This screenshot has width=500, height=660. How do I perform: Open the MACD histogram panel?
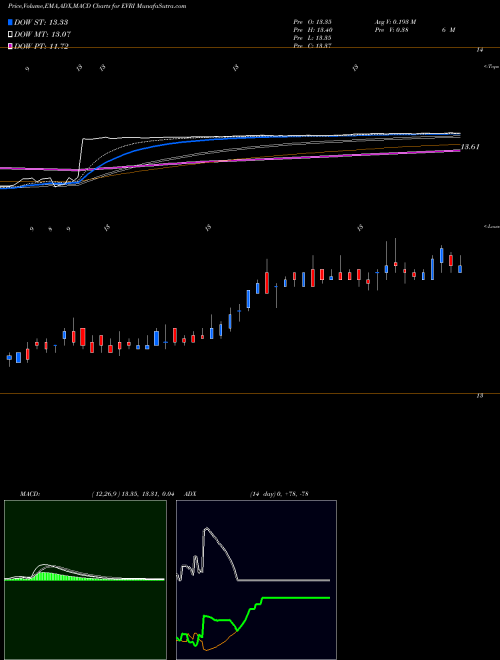[x=85, y=580]
